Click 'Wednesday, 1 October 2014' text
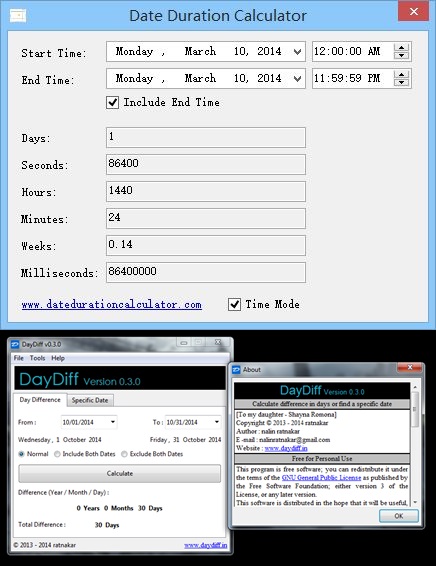Screen dimensions: 436x566 (60, 440)
